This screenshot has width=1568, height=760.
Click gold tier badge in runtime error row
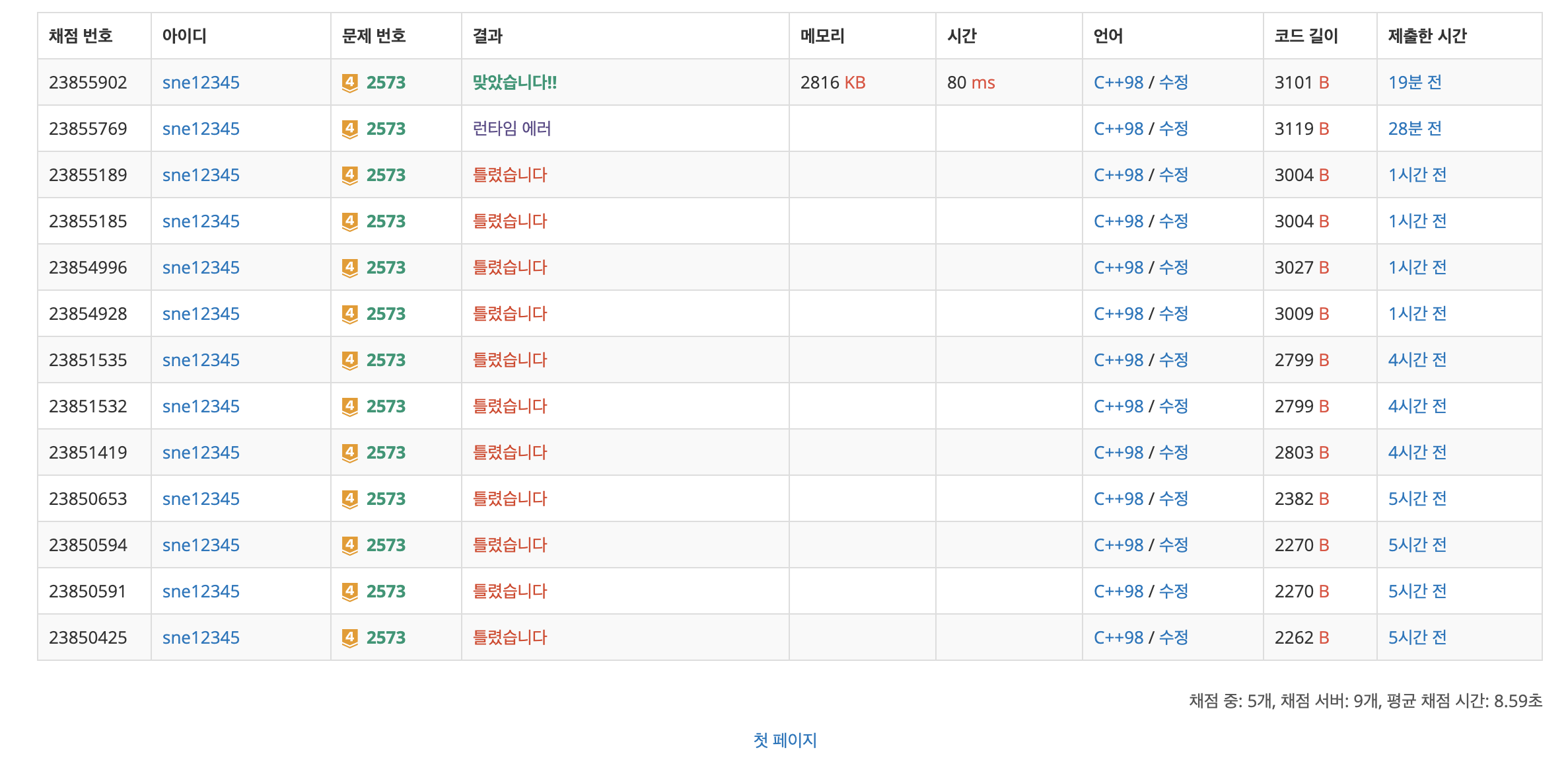coord(349,129)
